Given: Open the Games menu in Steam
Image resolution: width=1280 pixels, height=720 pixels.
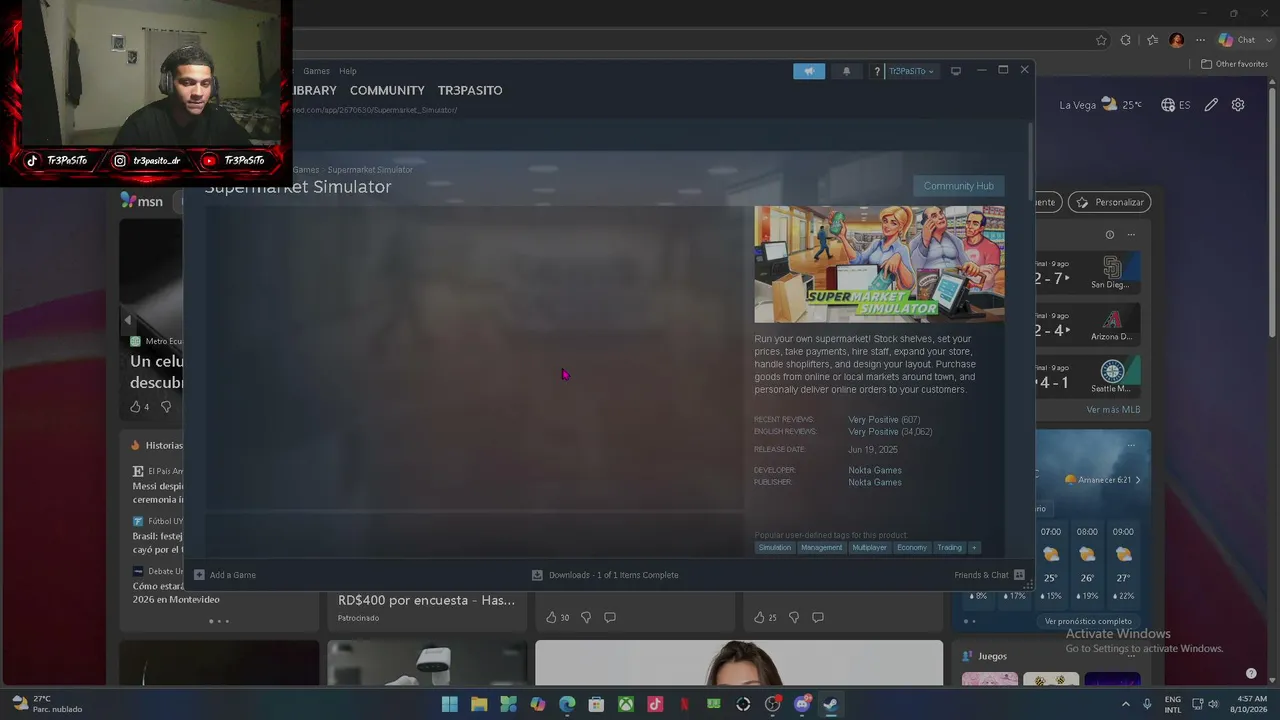Looking at the screenshot, I should 316,71.
